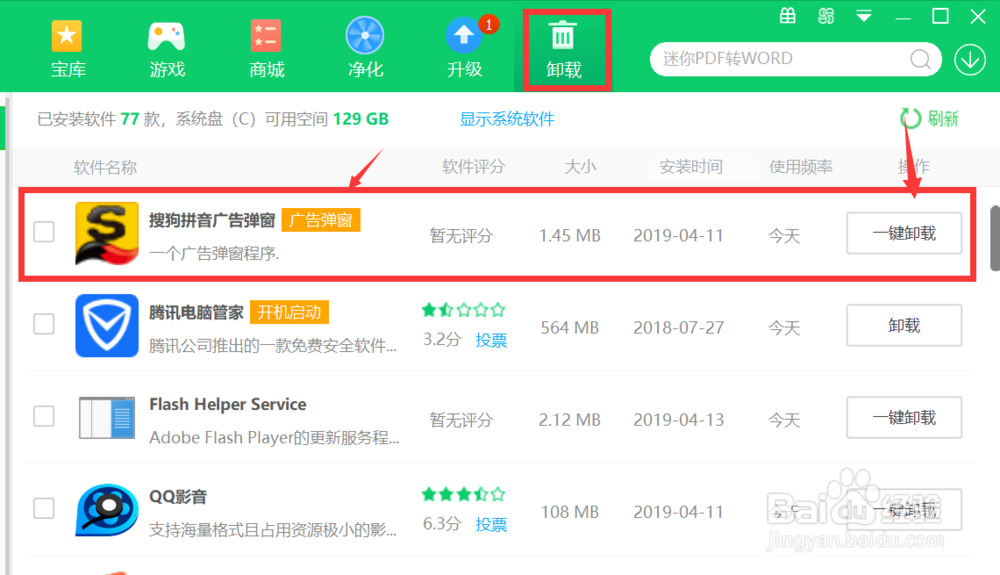Click the Flash Helper Service icon
Screen dimensions: 1000x575
tap(107, 418)
